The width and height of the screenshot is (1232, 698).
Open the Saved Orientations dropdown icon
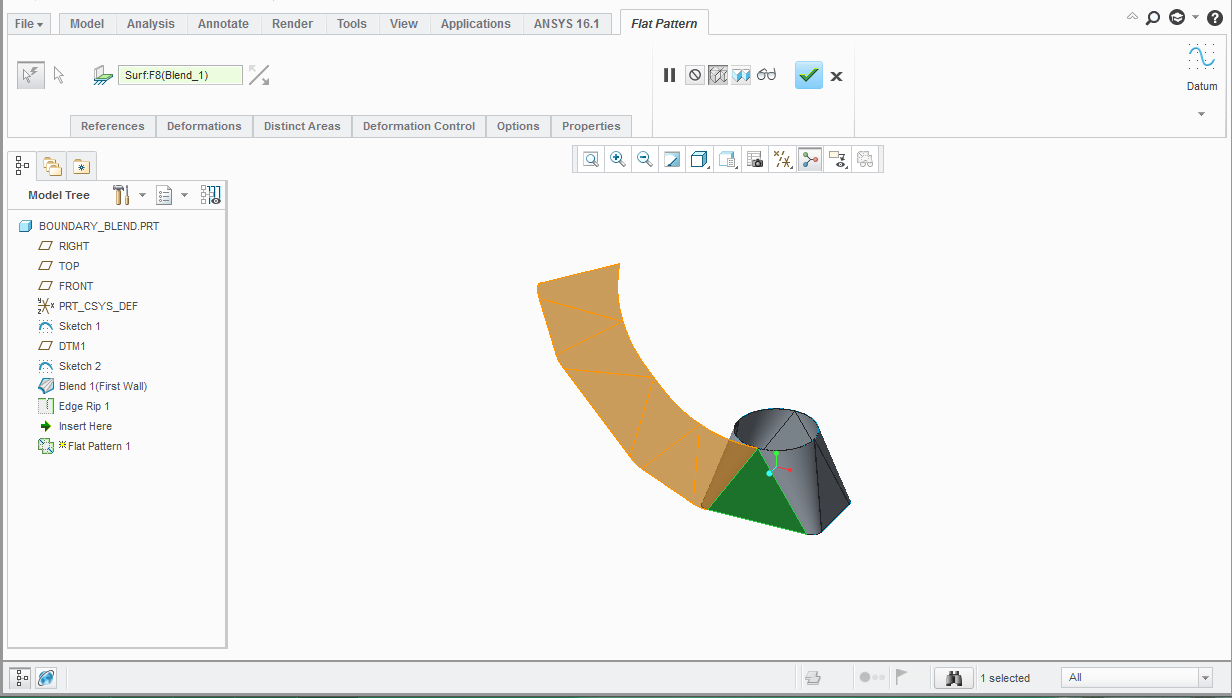click(728, 159)
